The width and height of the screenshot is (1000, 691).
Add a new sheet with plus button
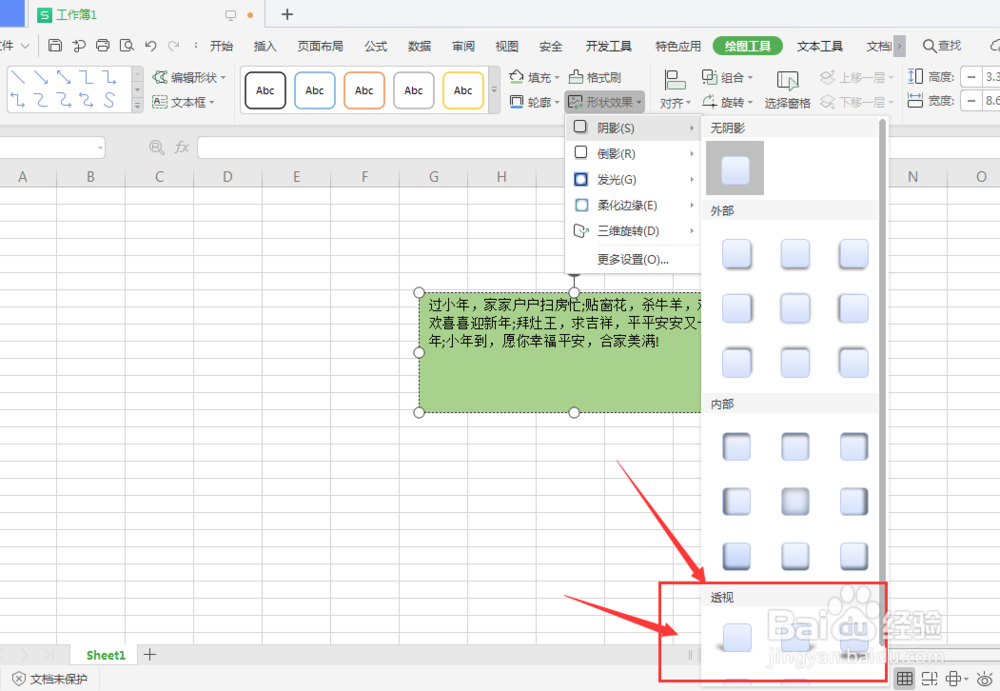(150, 655)
